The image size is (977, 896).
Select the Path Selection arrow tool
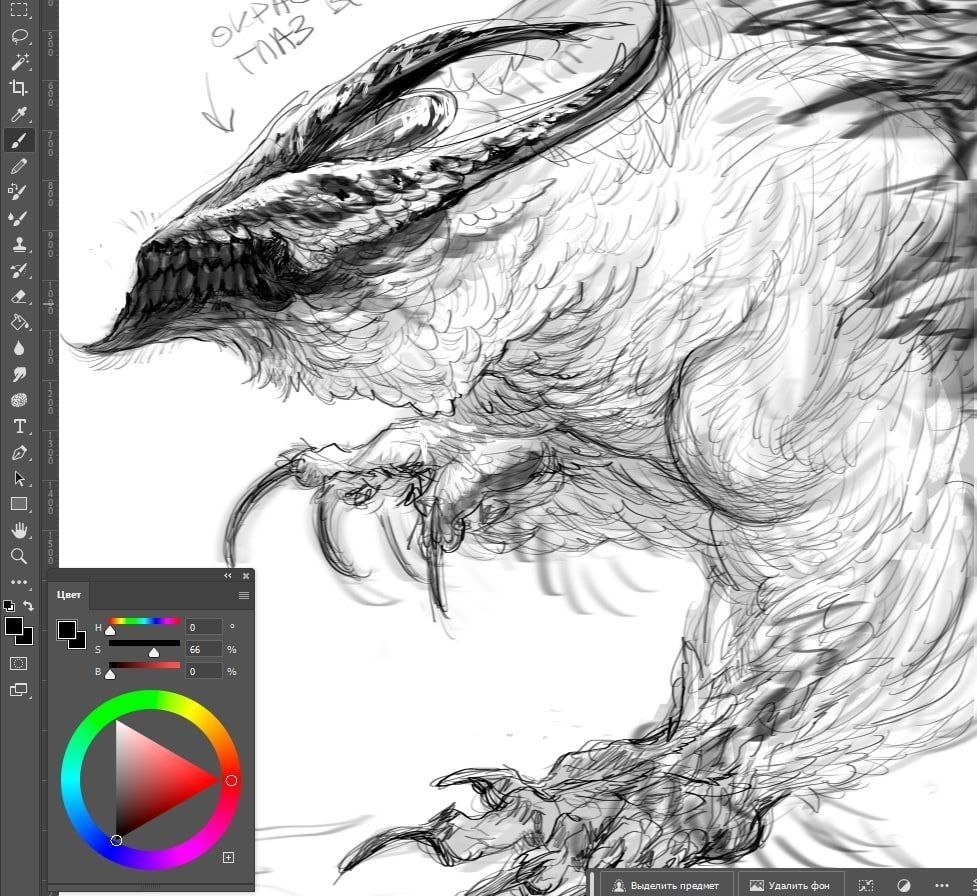click(x=19, y=479)
